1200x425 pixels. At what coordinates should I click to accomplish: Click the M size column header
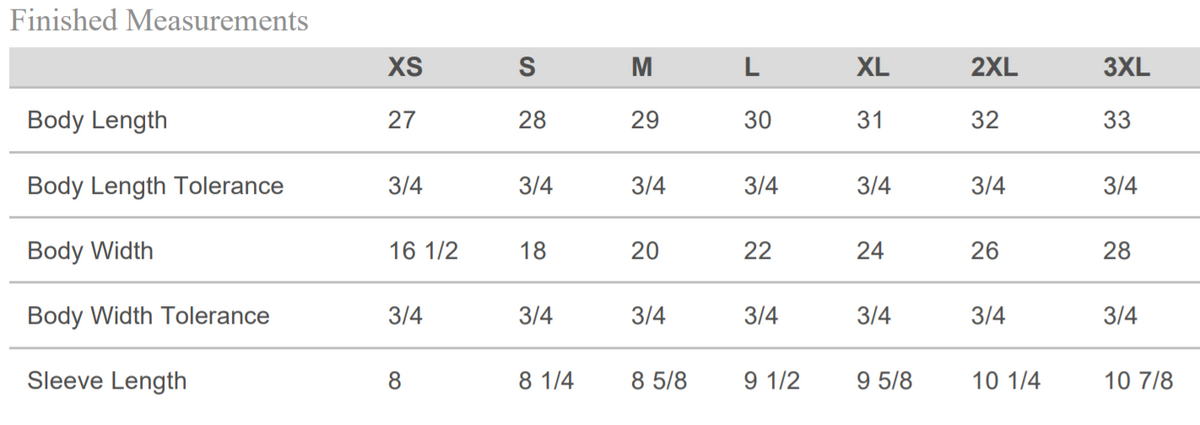[x=642, y=68]
